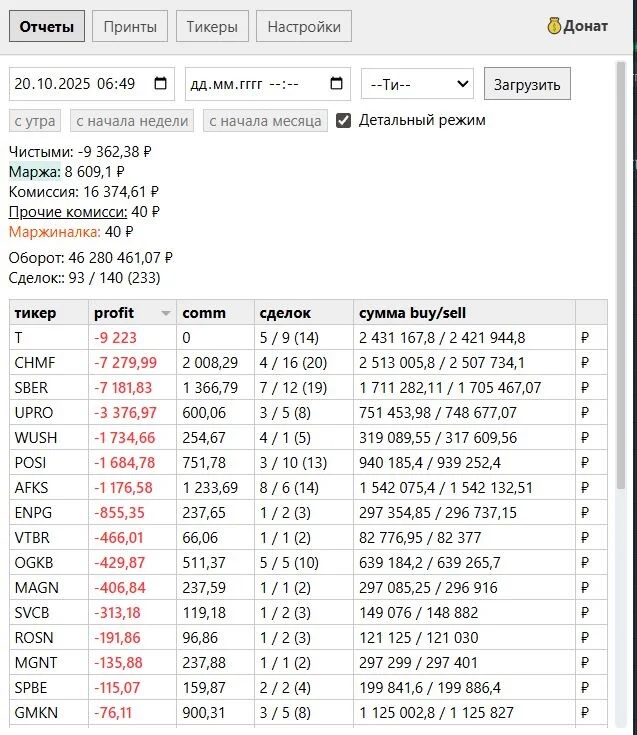Click the 'с утра' preset button
This screenshot has width=637, height=735.
tap(35, 121)
